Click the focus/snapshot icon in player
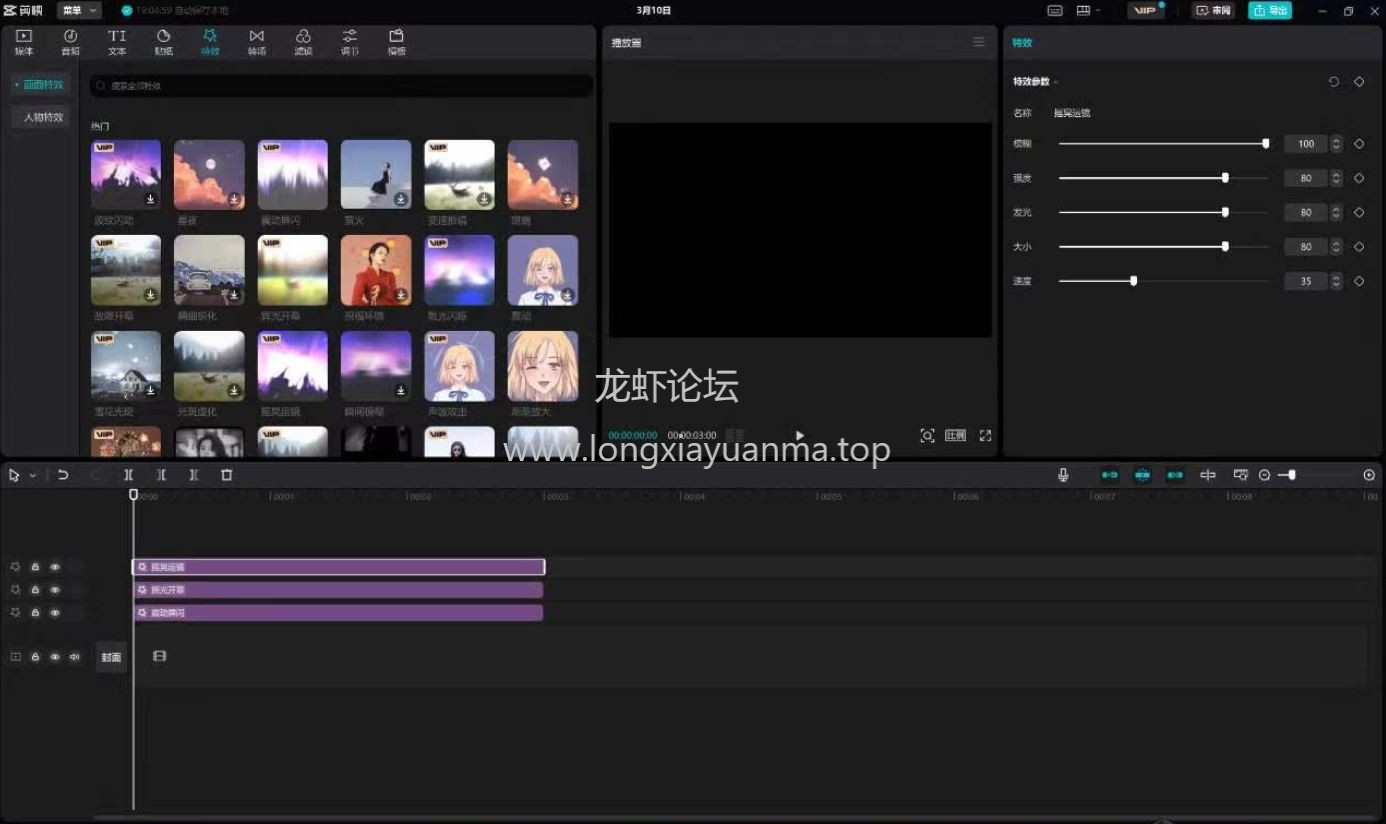This screenshot has height=824, width=1386. pyautogui.click(x=927, y=436)
